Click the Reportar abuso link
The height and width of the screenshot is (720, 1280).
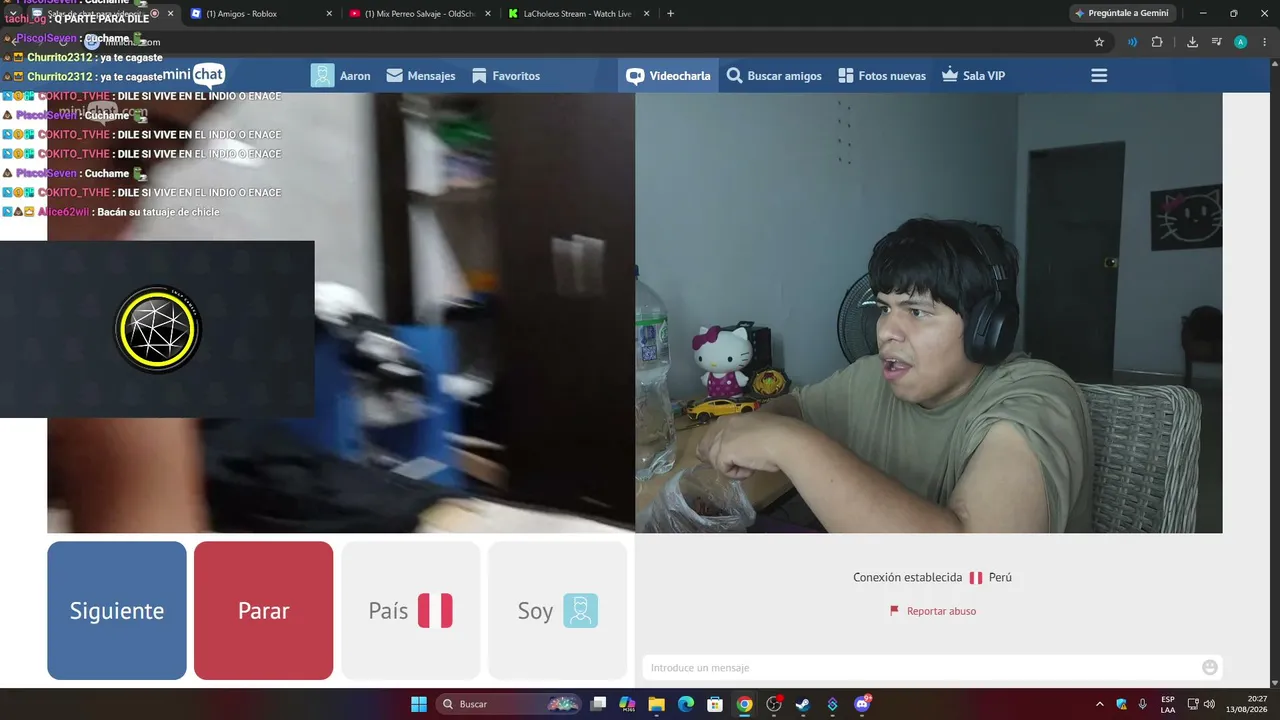click(933, 611)
